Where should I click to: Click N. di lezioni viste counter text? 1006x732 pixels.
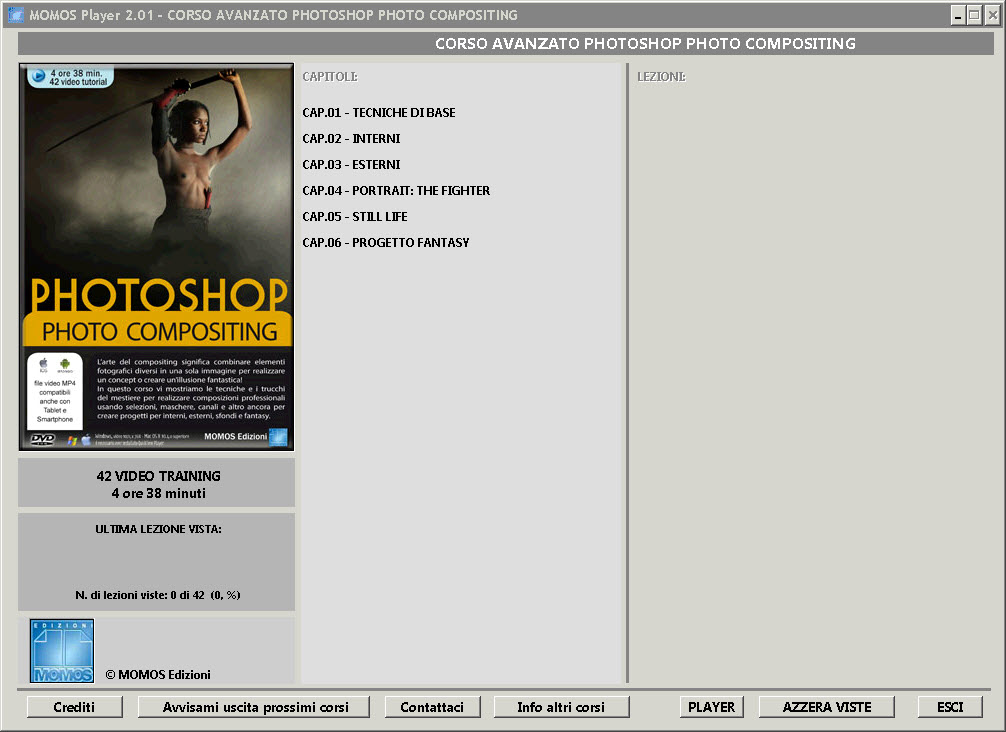click(158, 595)
